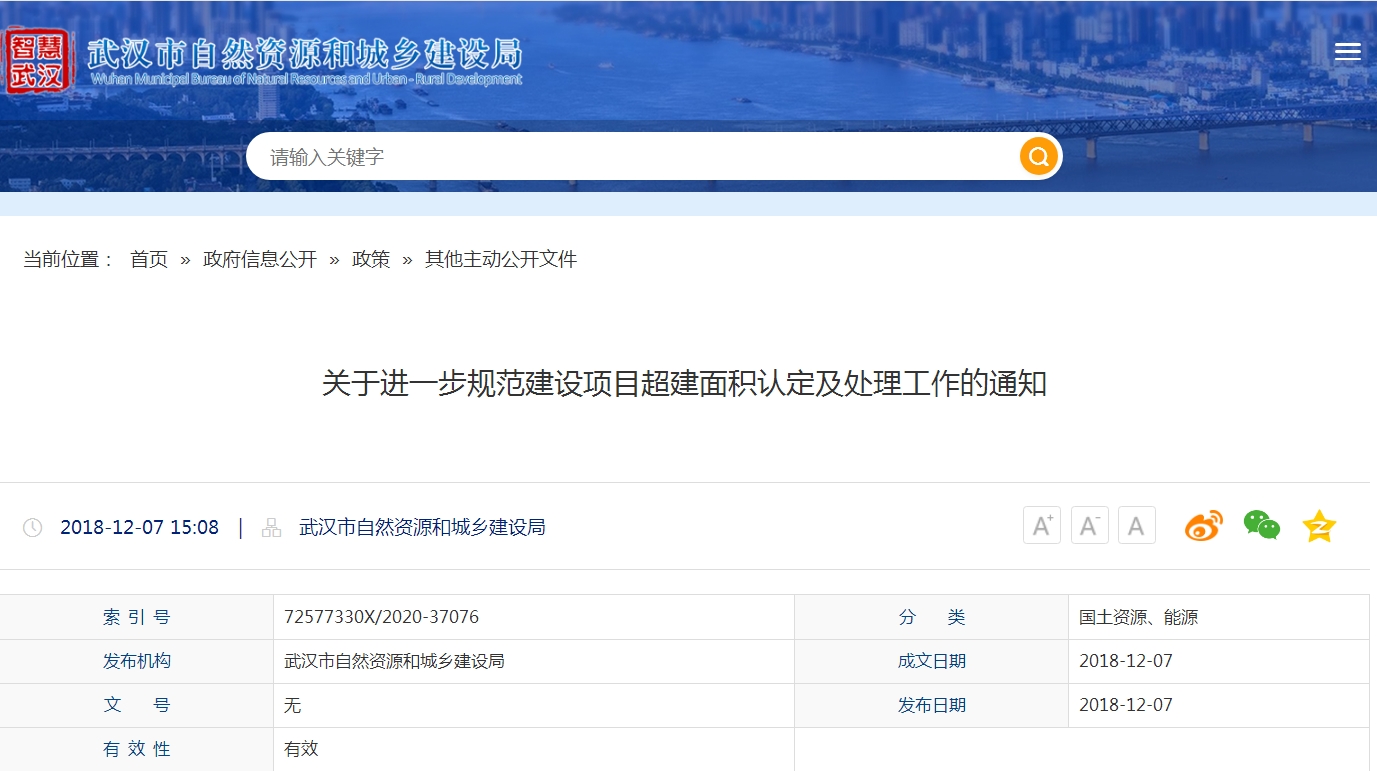The width and height of the screenshot is (1377, 771).
Task: Click source 武汉市自然资源和城乡建设局 beside timestamp
Action: pos(422,527)
